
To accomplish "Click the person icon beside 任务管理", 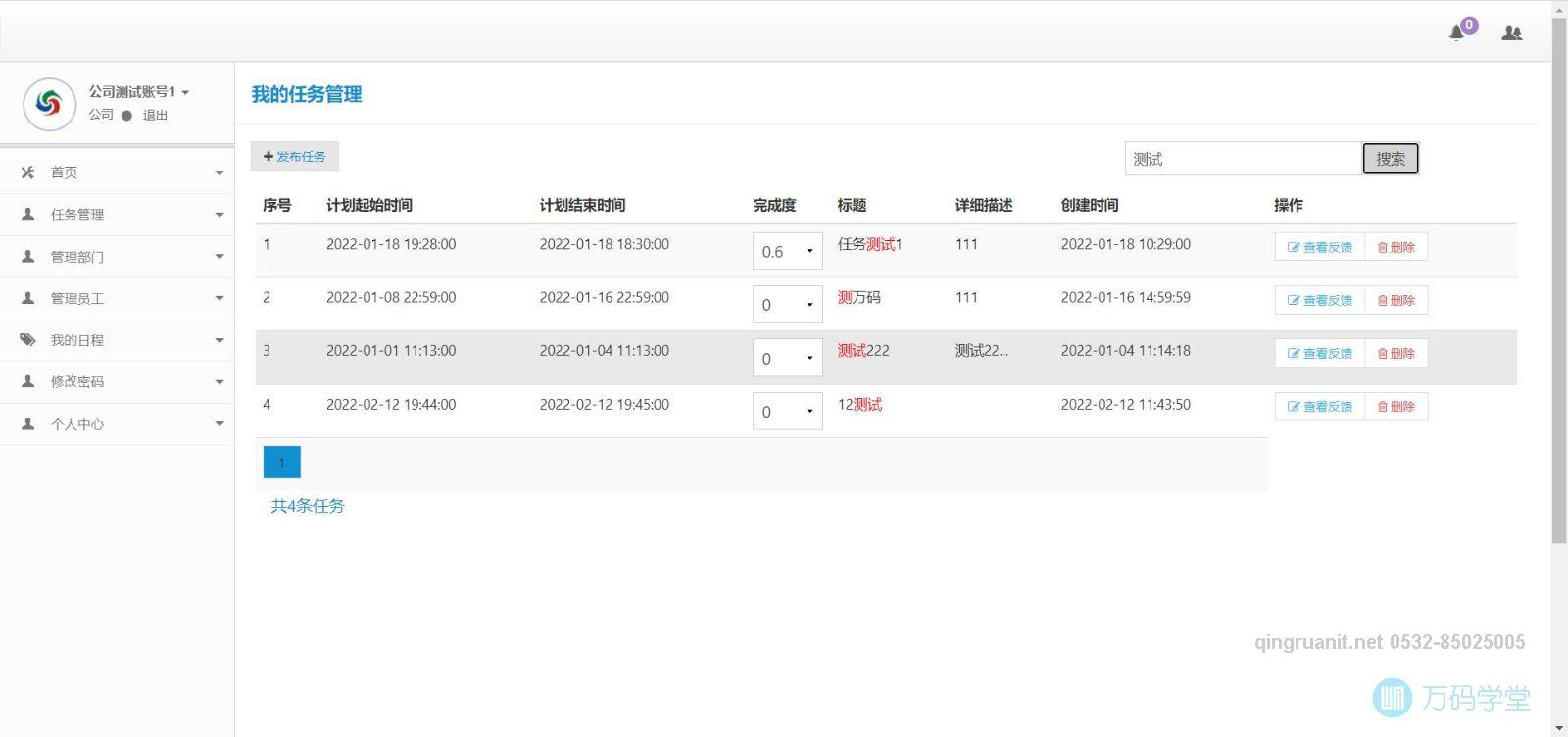I will coord(27,214).
